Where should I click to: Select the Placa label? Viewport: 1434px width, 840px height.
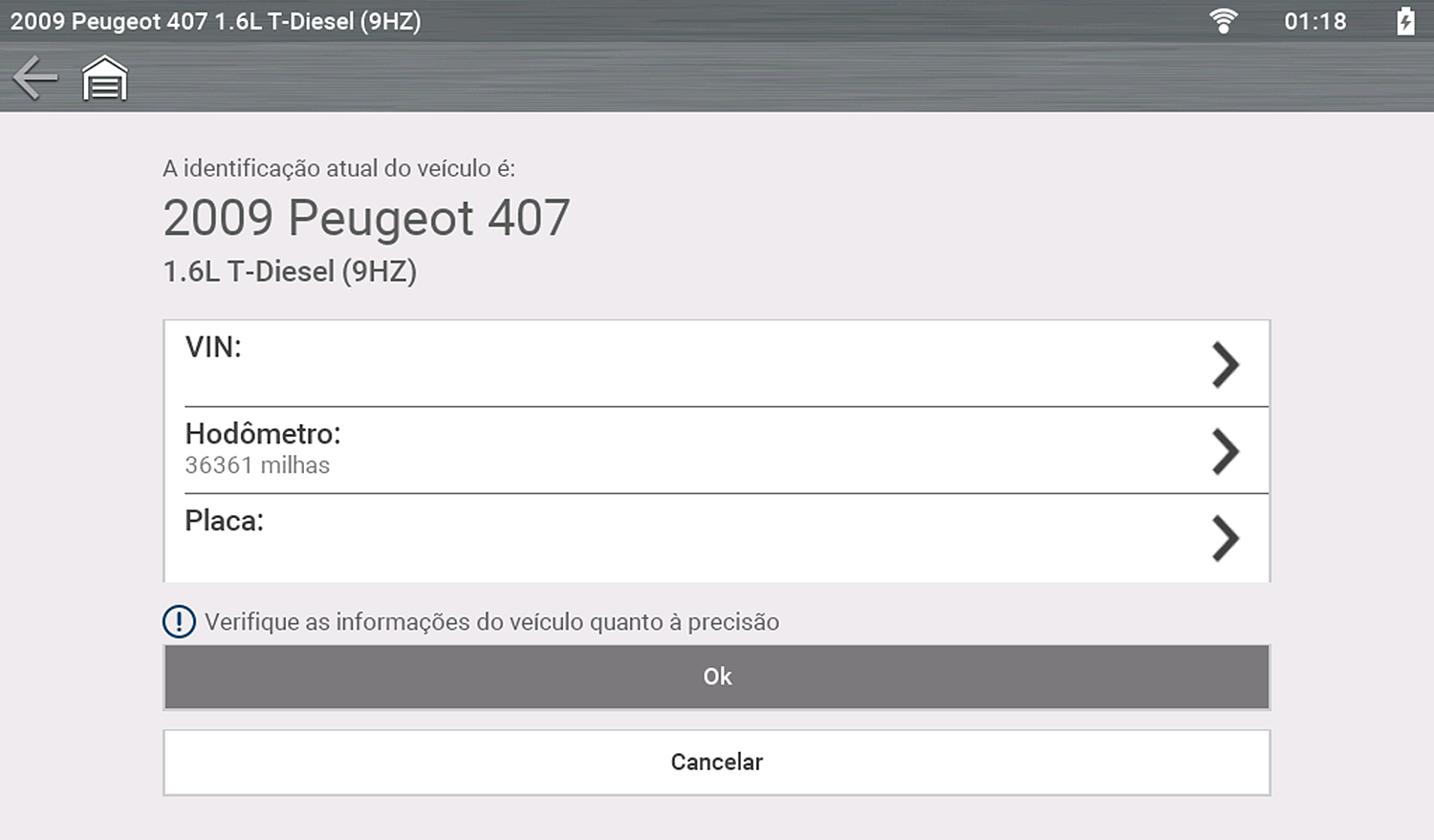click(224, 521)
